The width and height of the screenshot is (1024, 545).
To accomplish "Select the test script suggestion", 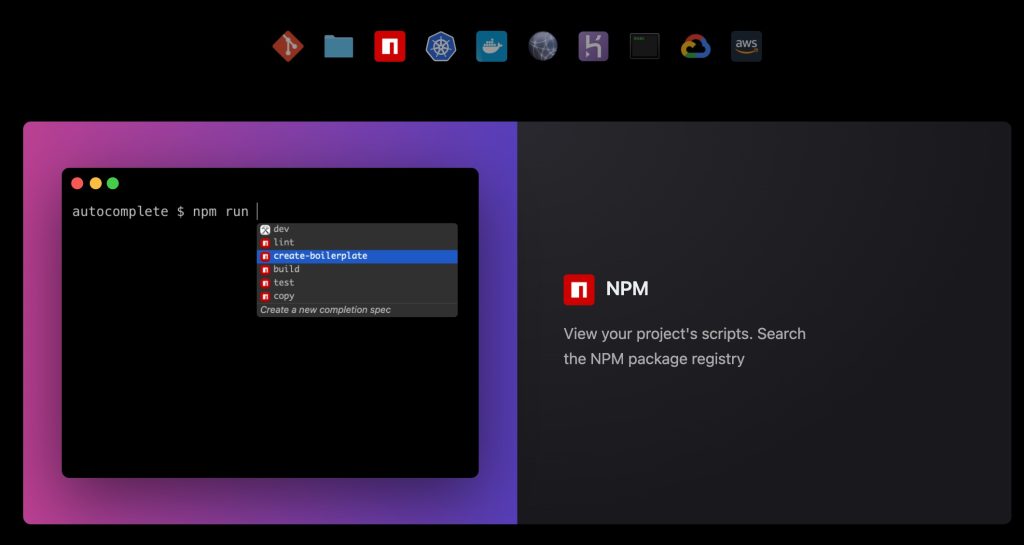I will 357,283.
